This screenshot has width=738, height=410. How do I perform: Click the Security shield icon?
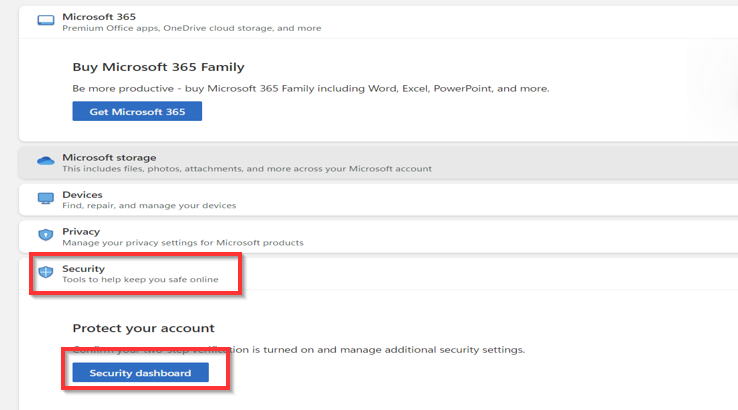46,272
